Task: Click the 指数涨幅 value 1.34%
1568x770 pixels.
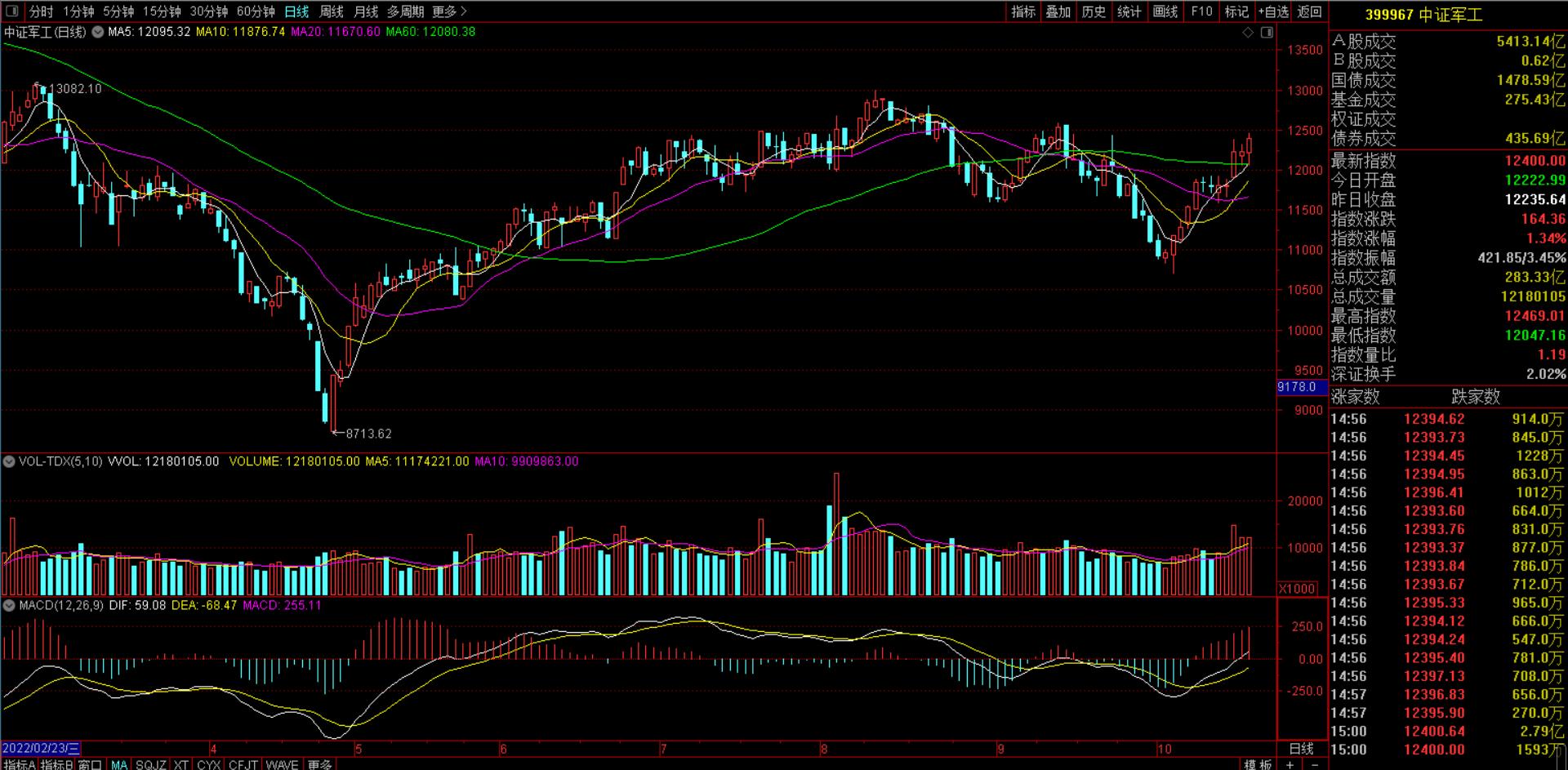Action: click(x=1546, y=238)
